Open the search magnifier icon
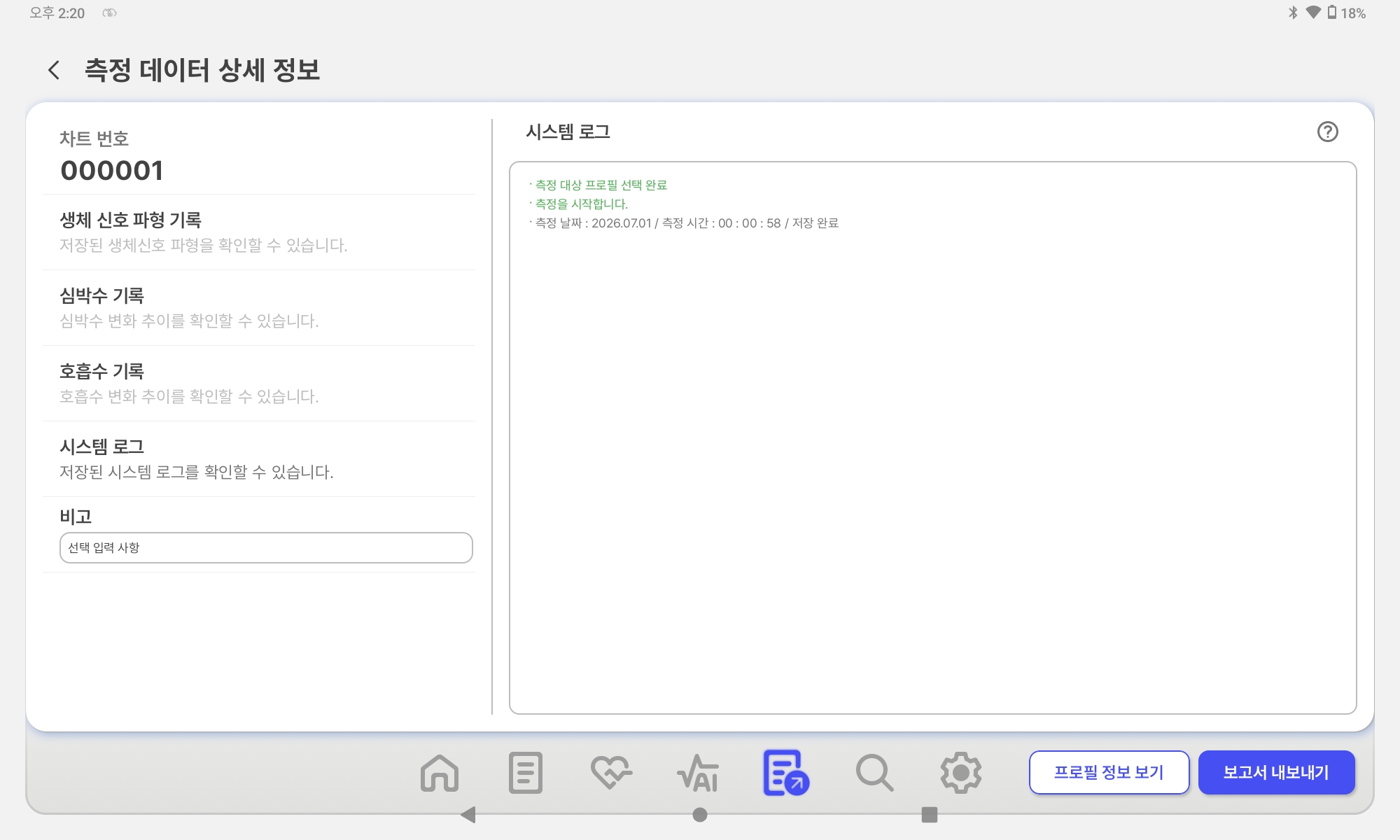Viewport: 1400px width, 840px height. pos(874,773)
